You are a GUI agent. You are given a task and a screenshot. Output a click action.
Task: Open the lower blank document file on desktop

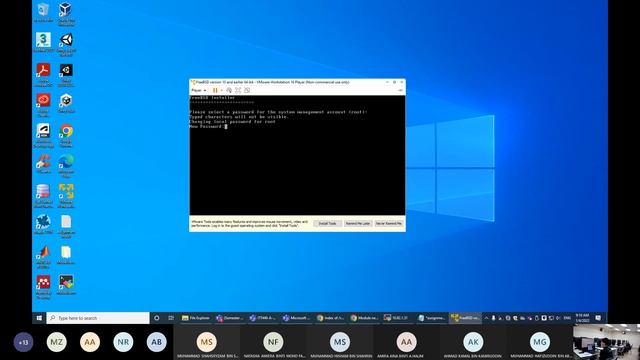[x=66, y=254]
